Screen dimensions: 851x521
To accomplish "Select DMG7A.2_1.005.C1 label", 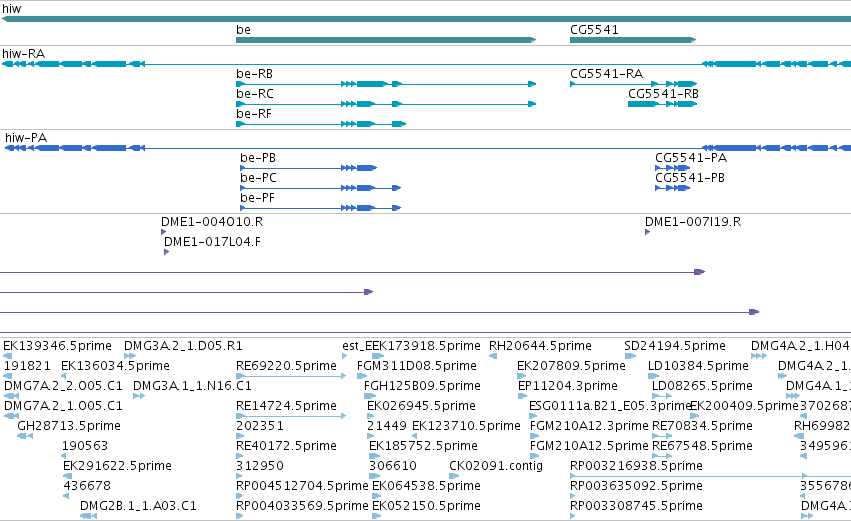I will 63,406.
